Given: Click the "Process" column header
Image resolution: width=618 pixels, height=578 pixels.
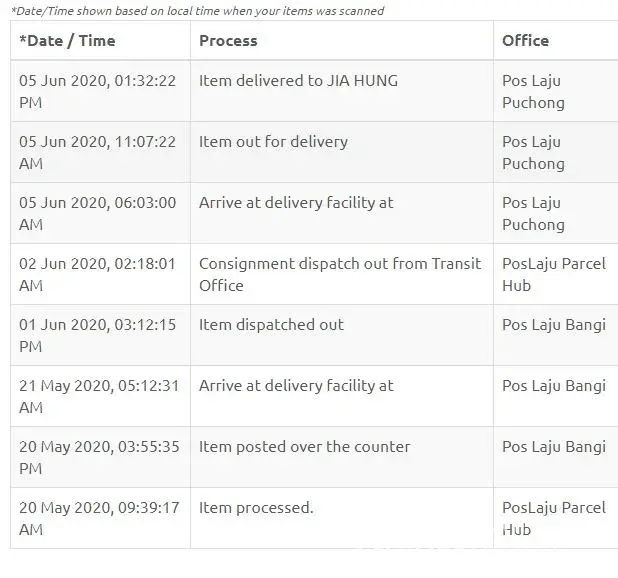Looking at the screenshot, I should 228,41.
